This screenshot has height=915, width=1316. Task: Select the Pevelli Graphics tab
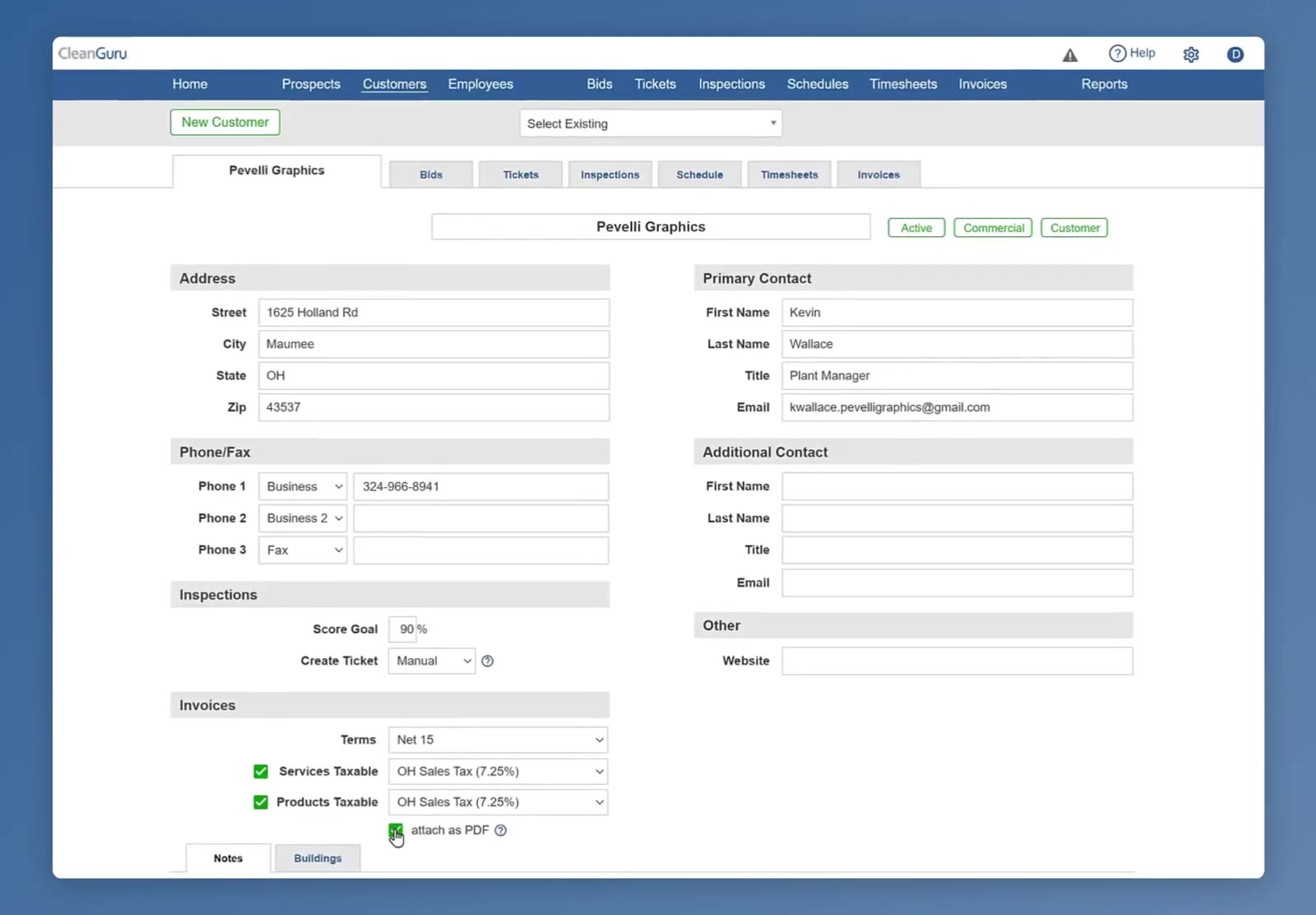(x=277, y=170)
